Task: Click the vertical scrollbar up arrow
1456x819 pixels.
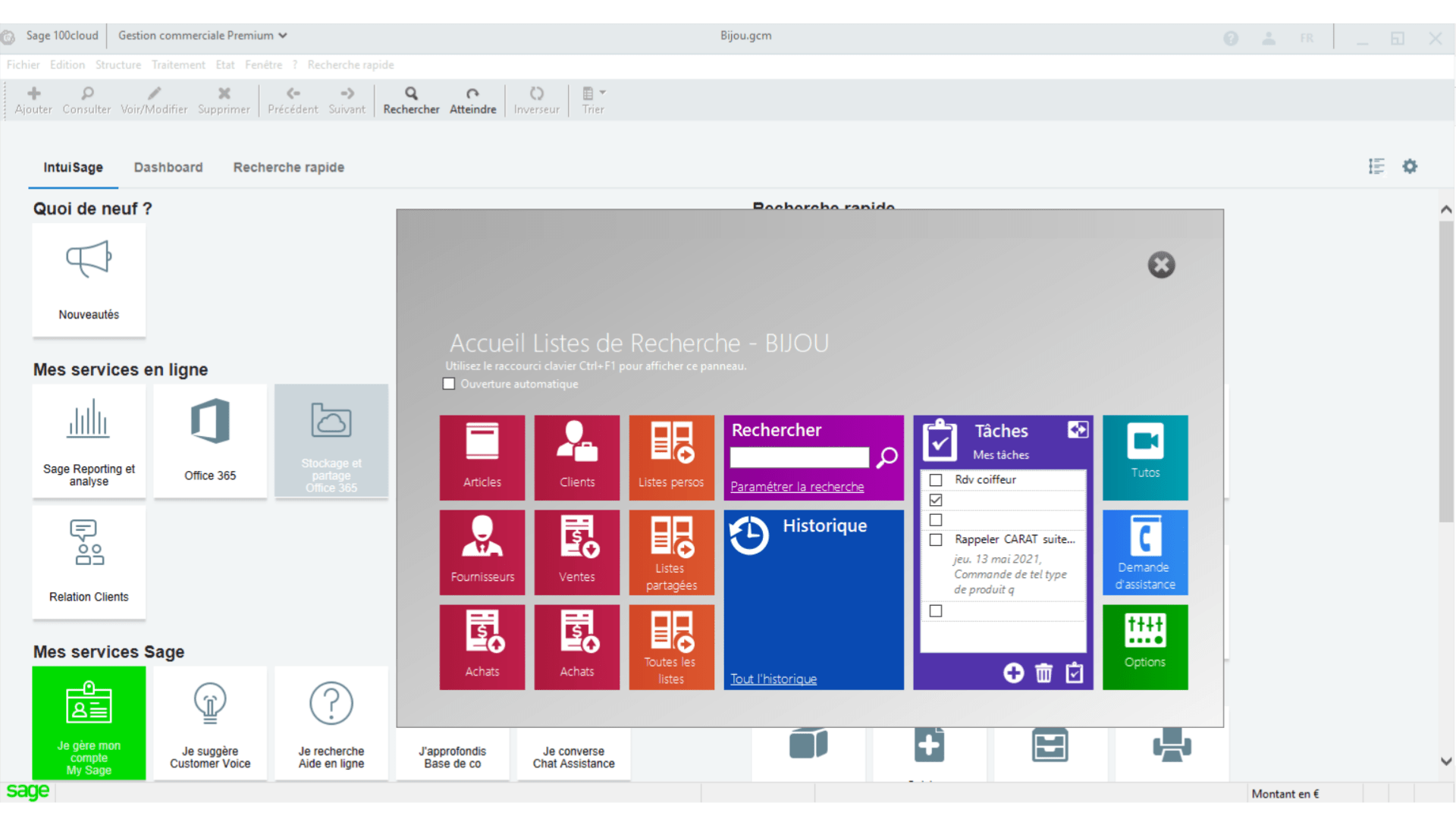Action: [x=1446, y=209]
